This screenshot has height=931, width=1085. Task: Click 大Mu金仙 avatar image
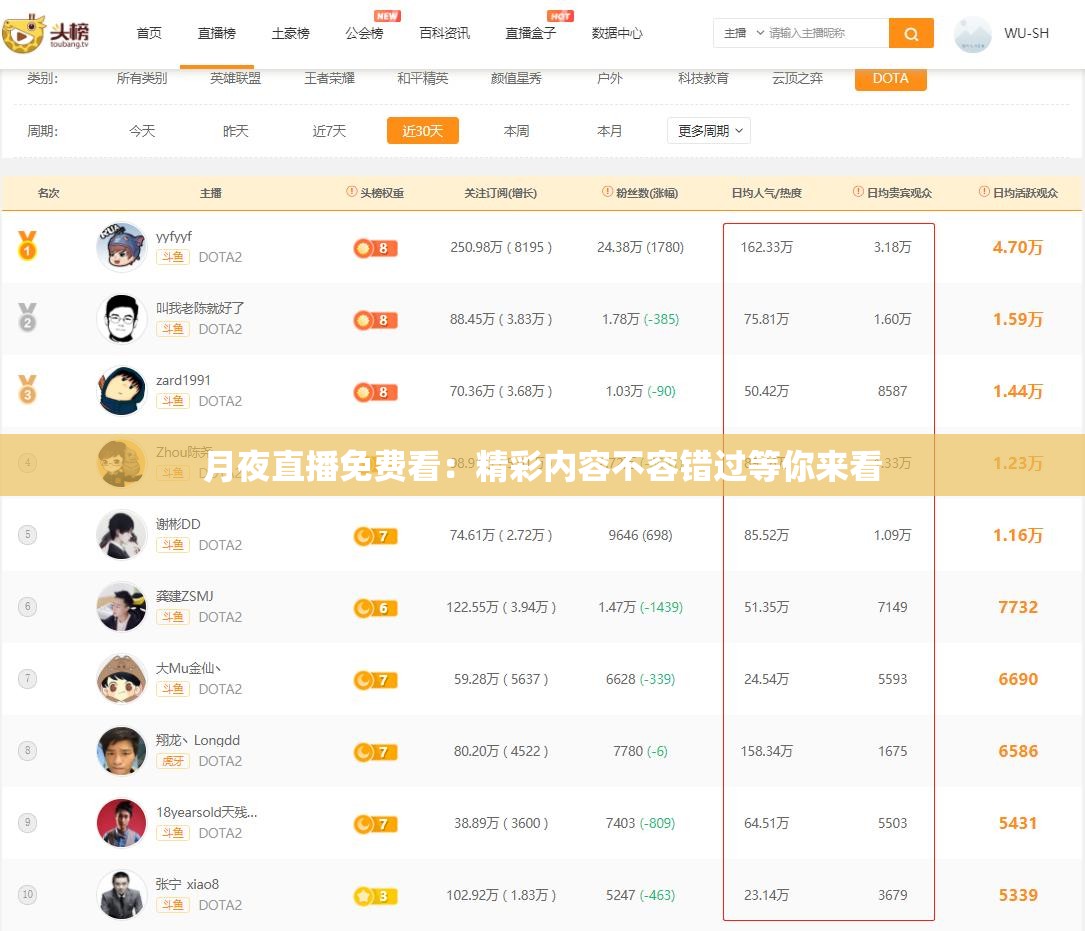122,678
